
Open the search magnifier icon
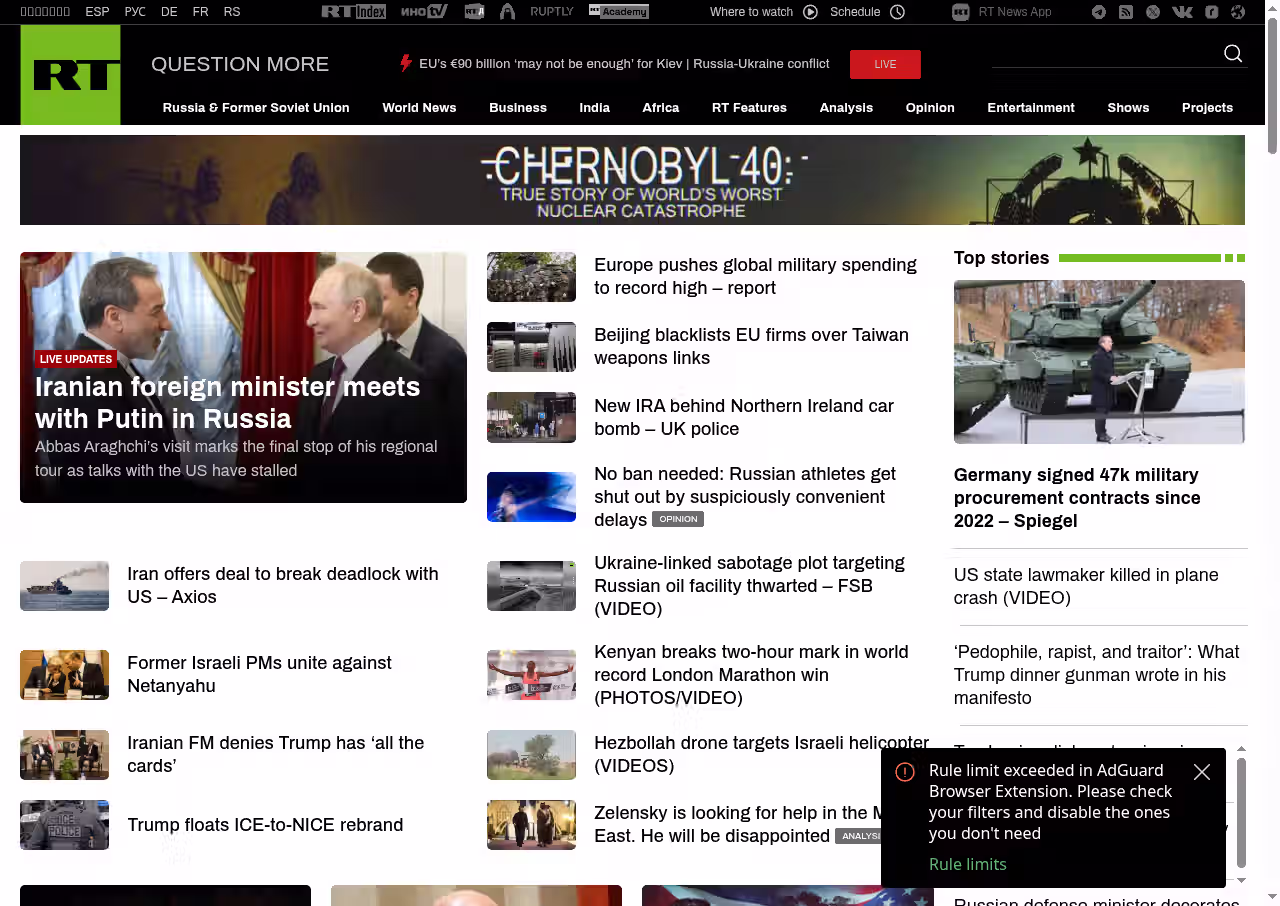[1233, 54]
